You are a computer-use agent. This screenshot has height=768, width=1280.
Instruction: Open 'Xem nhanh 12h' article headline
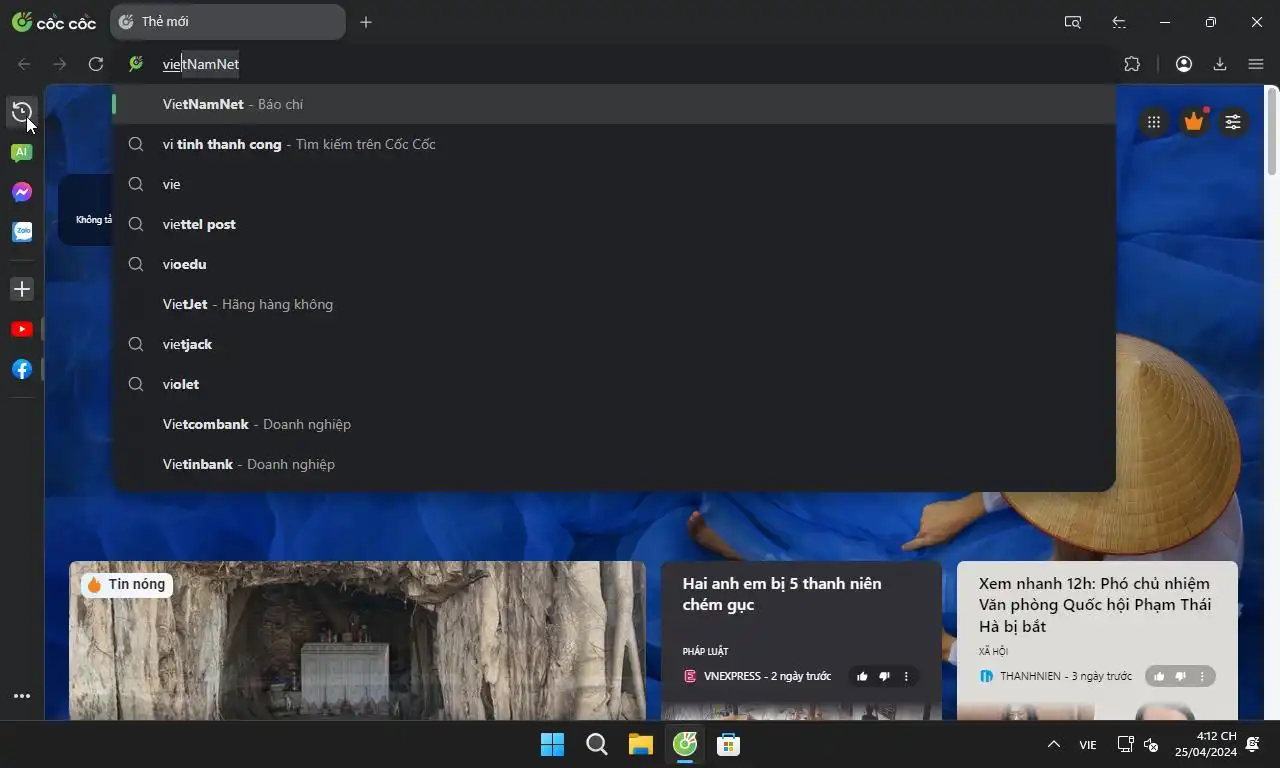click(x=1095, y=605)
